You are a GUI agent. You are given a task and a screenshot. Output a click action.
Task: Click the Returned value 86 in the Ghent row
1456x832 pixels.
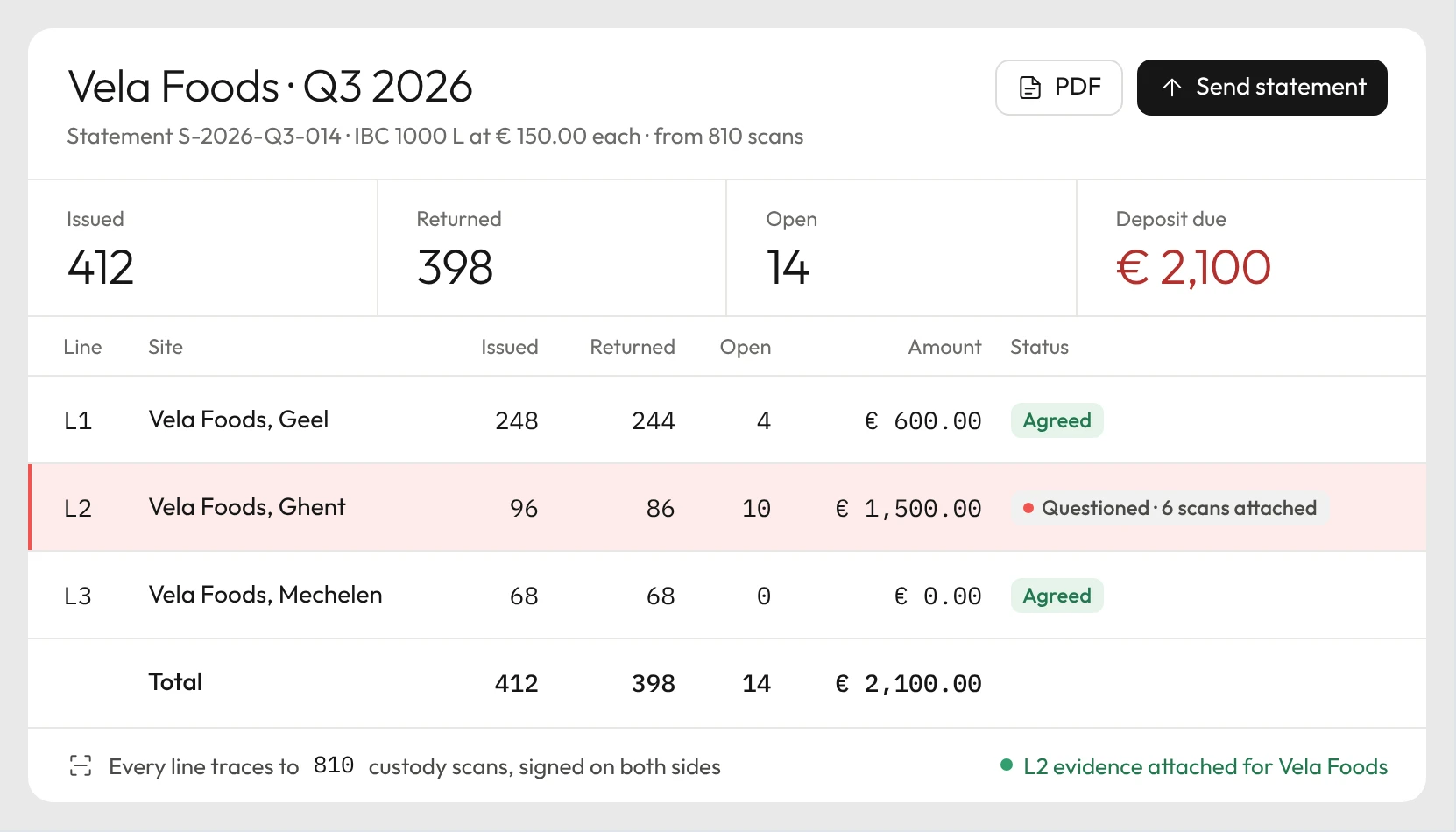tap(661, 508)
